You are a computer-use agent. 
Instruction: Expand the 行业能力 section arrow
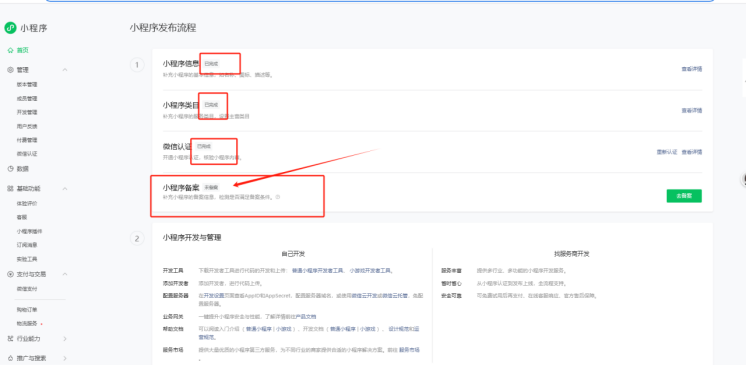point(65,338)
